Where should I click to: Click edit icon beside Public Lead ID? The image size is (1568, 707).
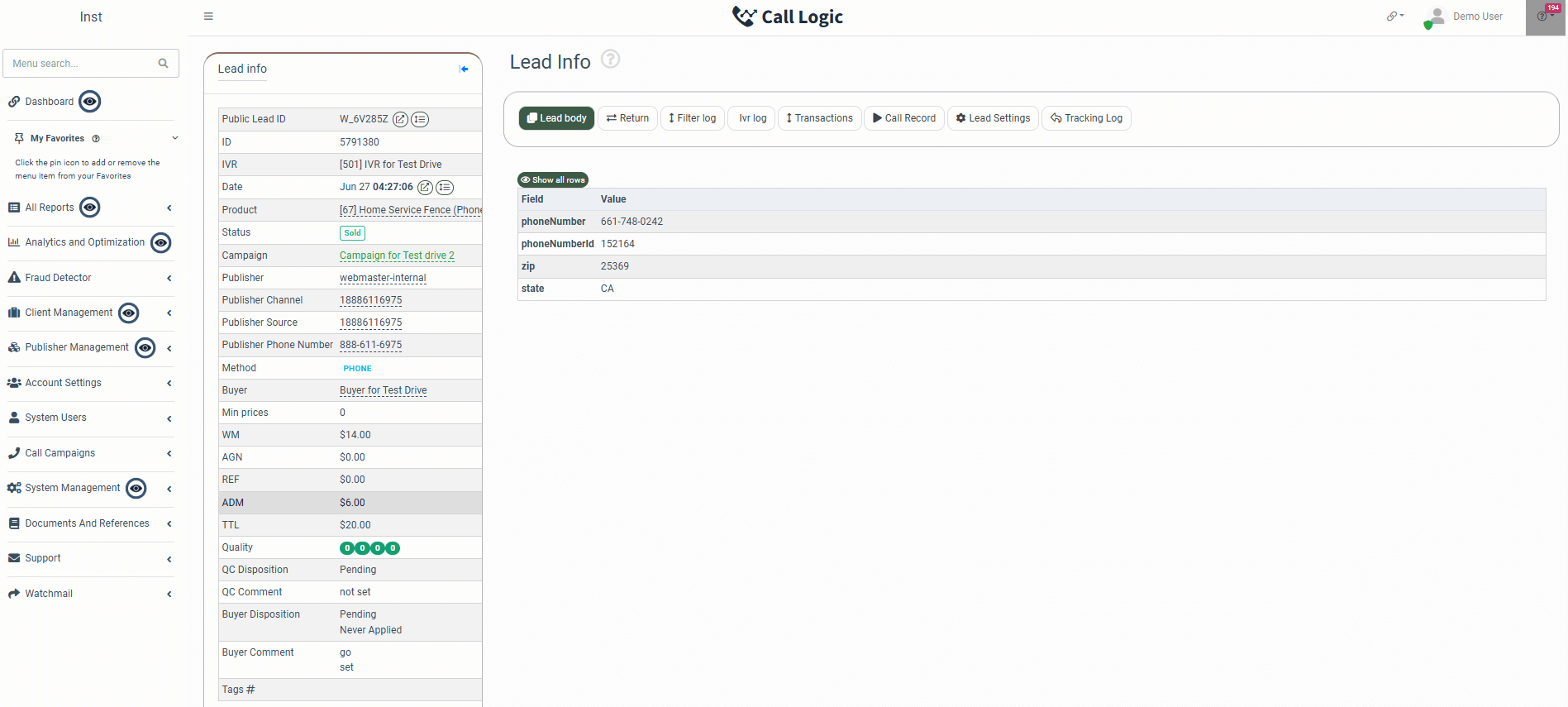400,119
